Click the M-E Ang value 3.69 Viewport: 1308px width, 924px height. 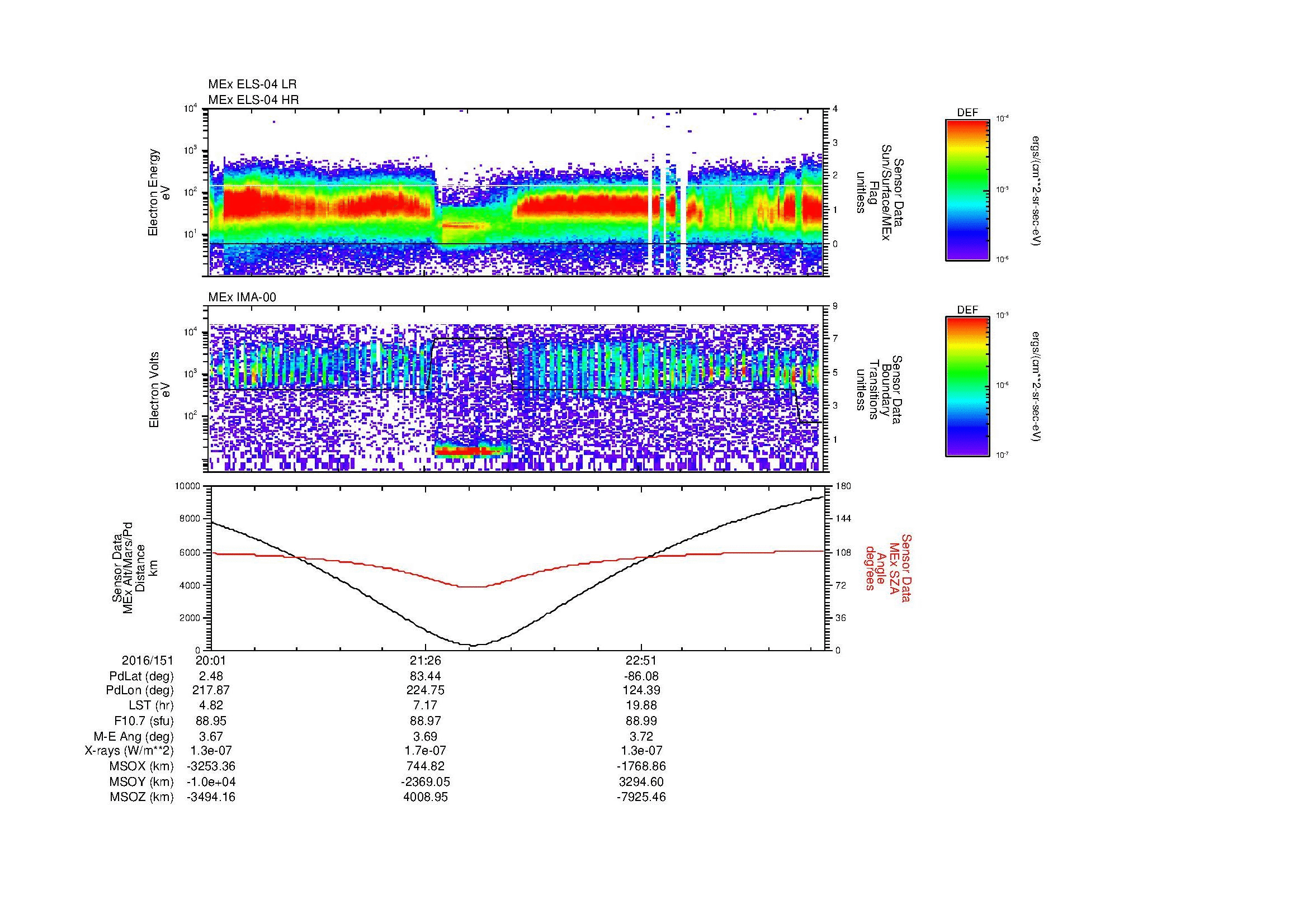[x=426, y=736]
